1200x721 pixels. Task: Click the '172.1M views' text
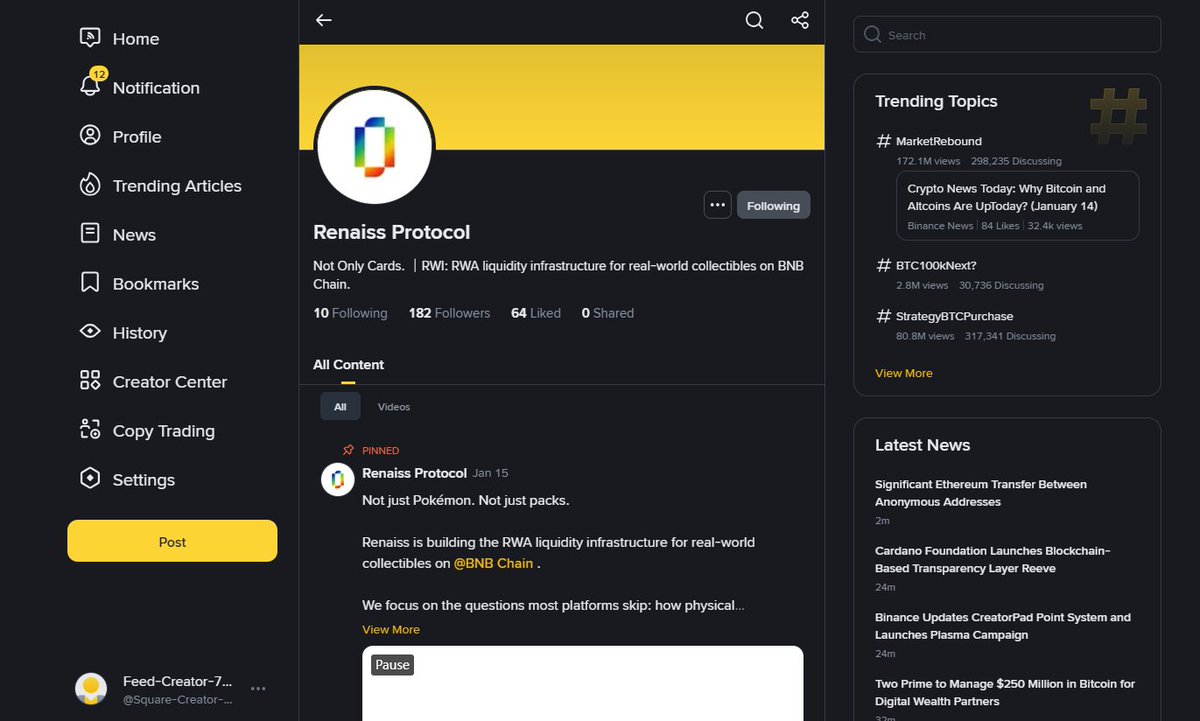tap(928, 161)
